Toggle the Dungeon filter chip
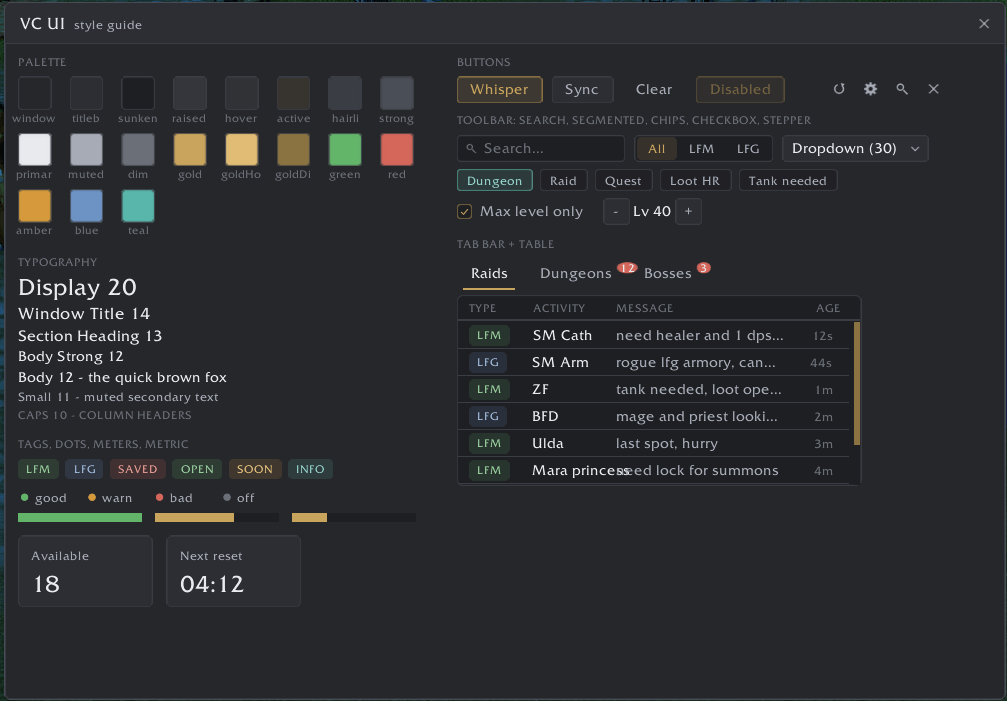 pyautogui.click(x=495, y=180)
